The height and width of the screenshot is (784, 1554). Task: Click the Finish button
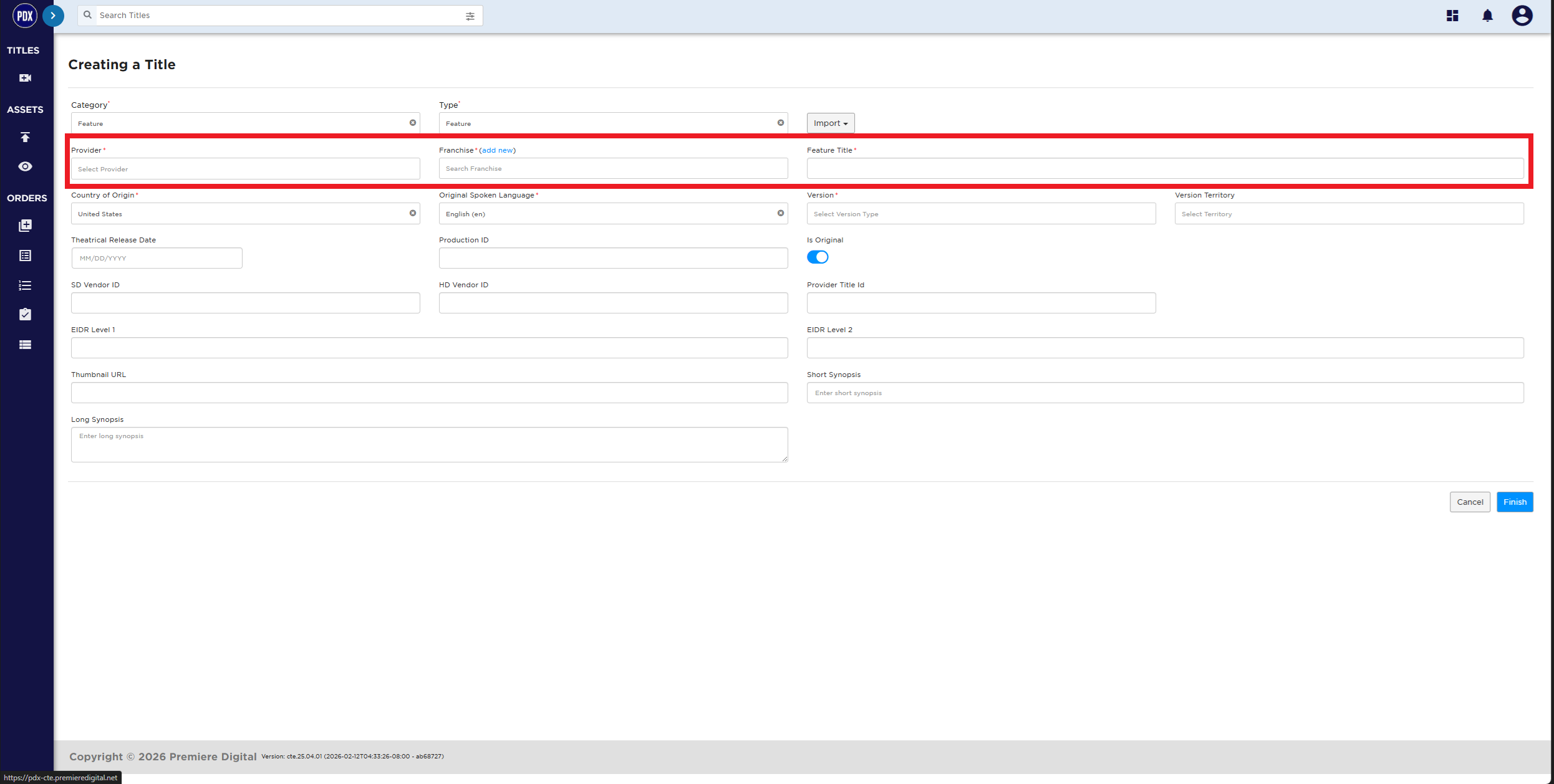pos(1515,502)
